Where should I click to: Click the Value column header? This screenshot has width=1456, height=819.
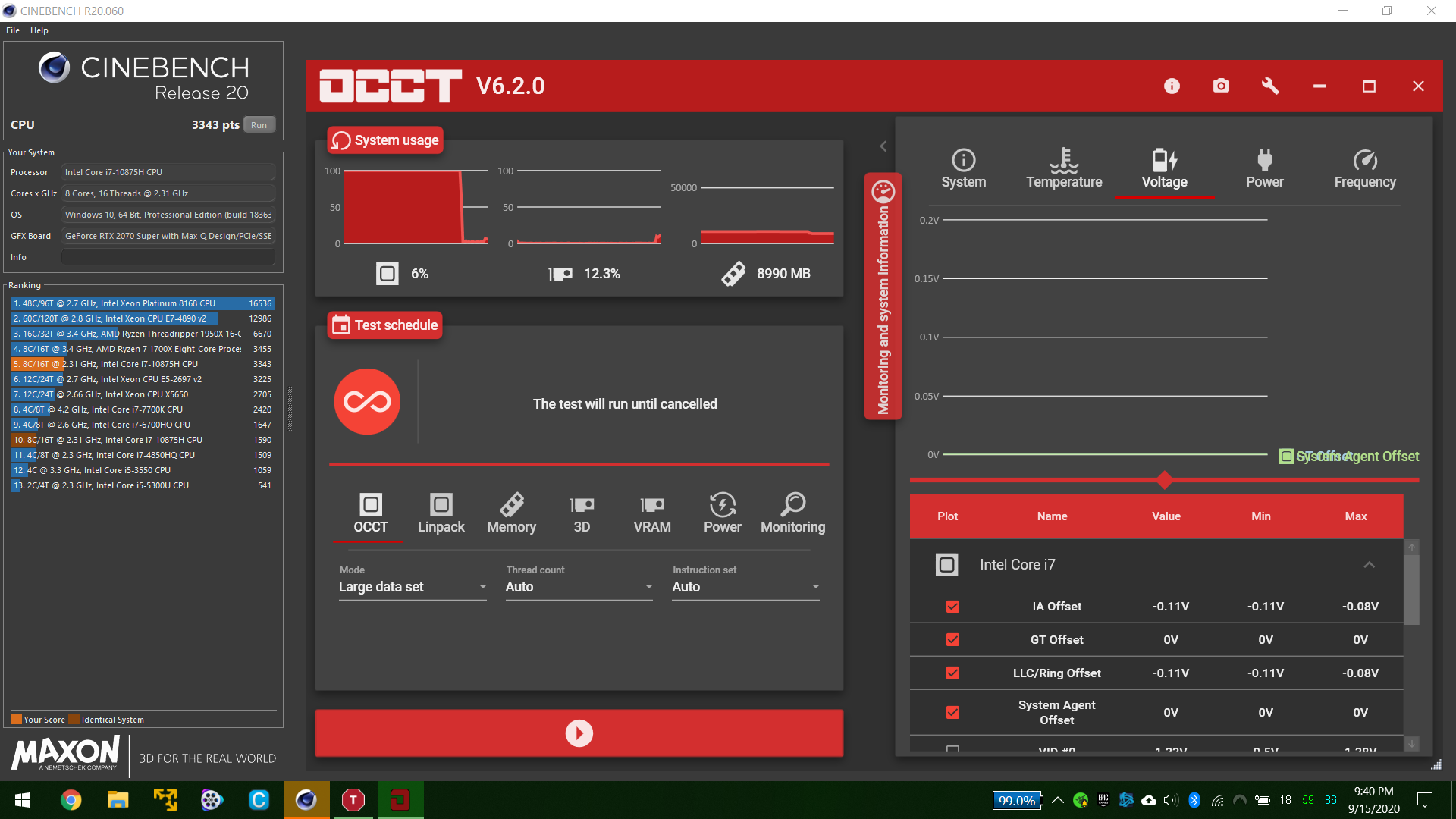(1166, 516)
